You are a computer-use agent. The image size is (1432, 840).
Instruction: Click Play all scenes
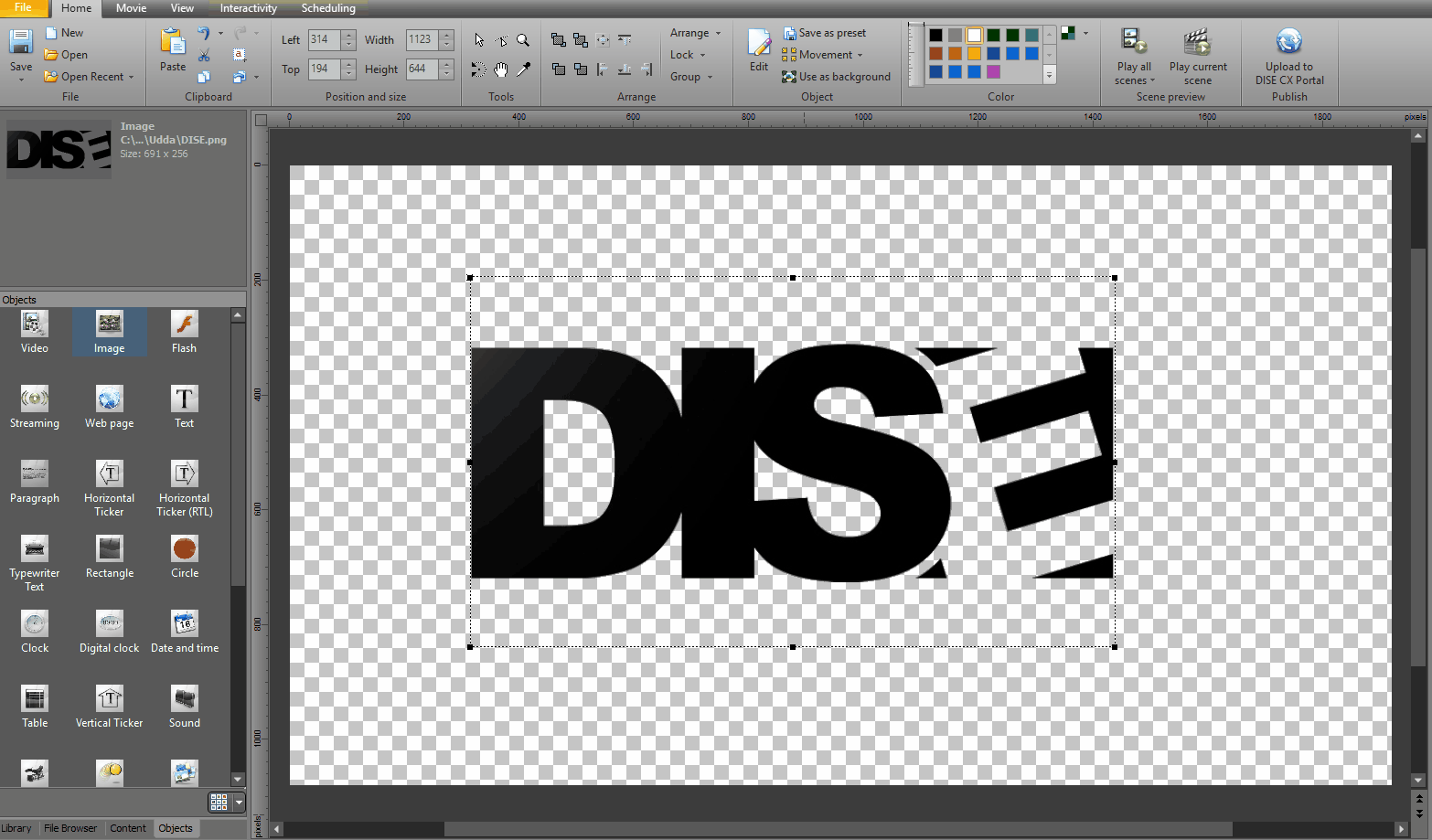click(1134, 56)
